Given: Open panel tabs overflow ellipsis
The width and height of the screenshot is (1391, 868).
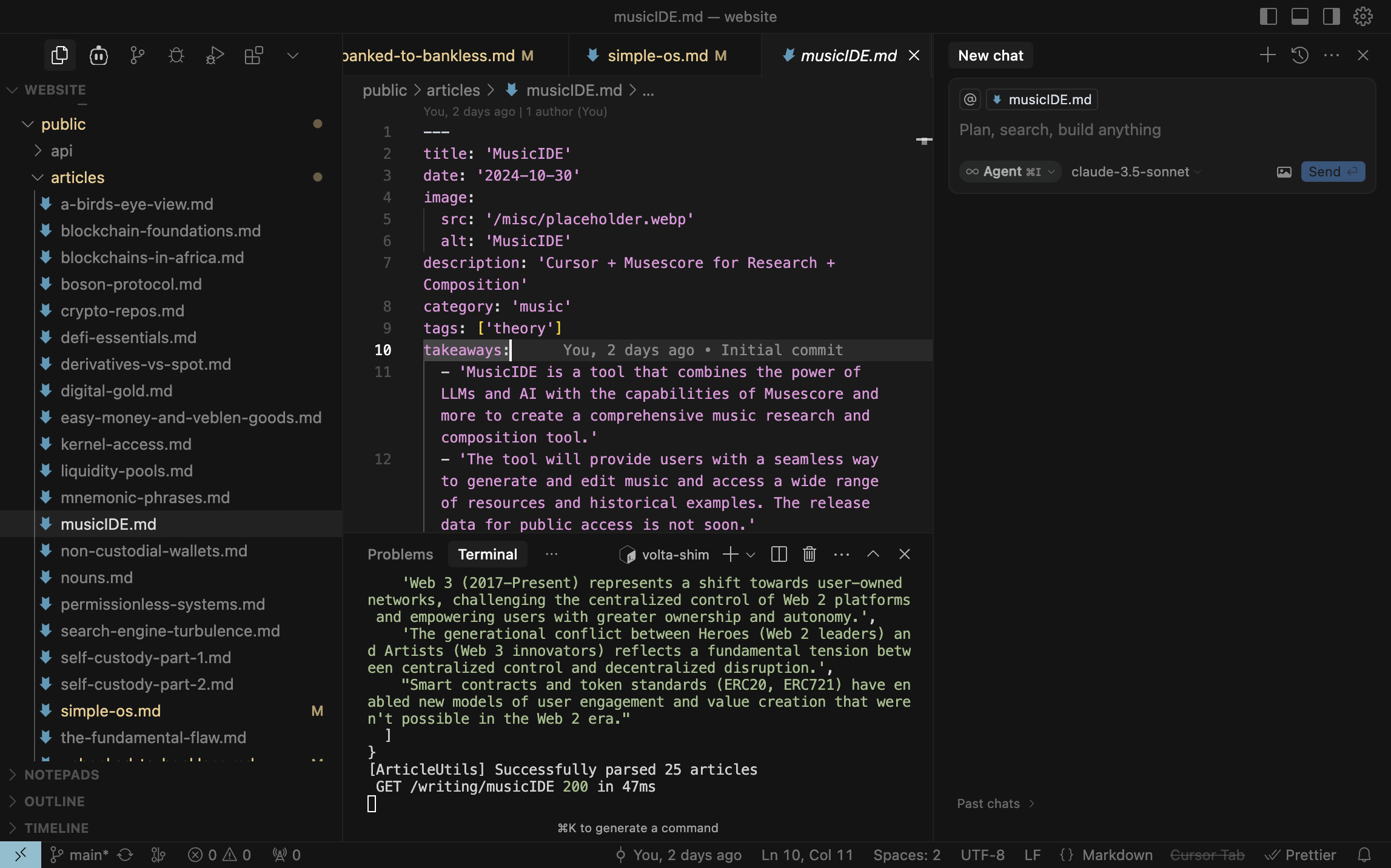Looking at the screenshot, I should point(551,554).
